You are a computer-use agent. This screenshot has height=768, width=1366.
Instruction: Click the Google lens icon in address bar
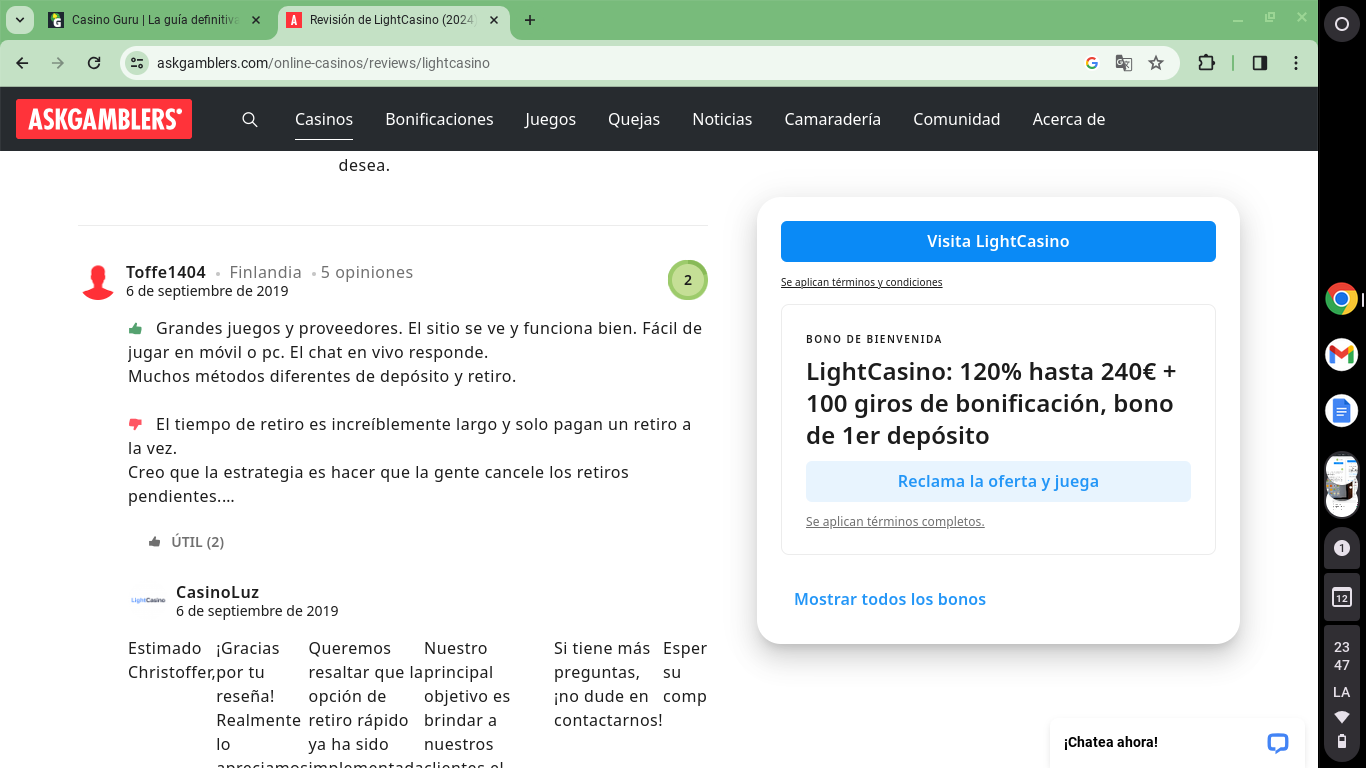(x=1092, y=63)
